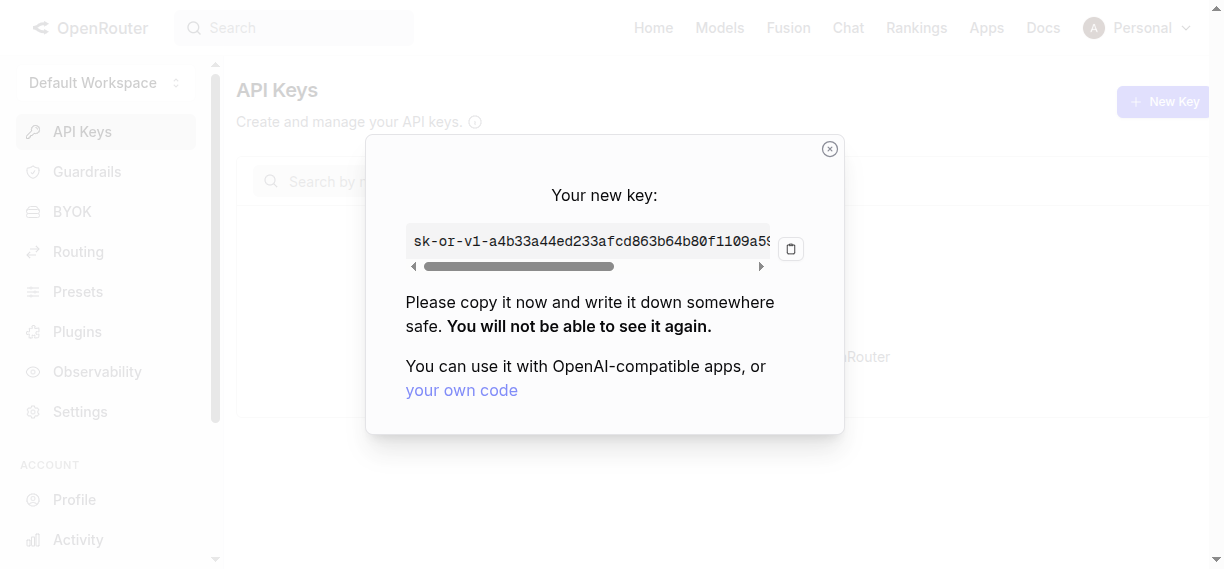Click the 'Your new key:' label
The width and height of the screenshot is (1224, 569).
pos(605,195)
